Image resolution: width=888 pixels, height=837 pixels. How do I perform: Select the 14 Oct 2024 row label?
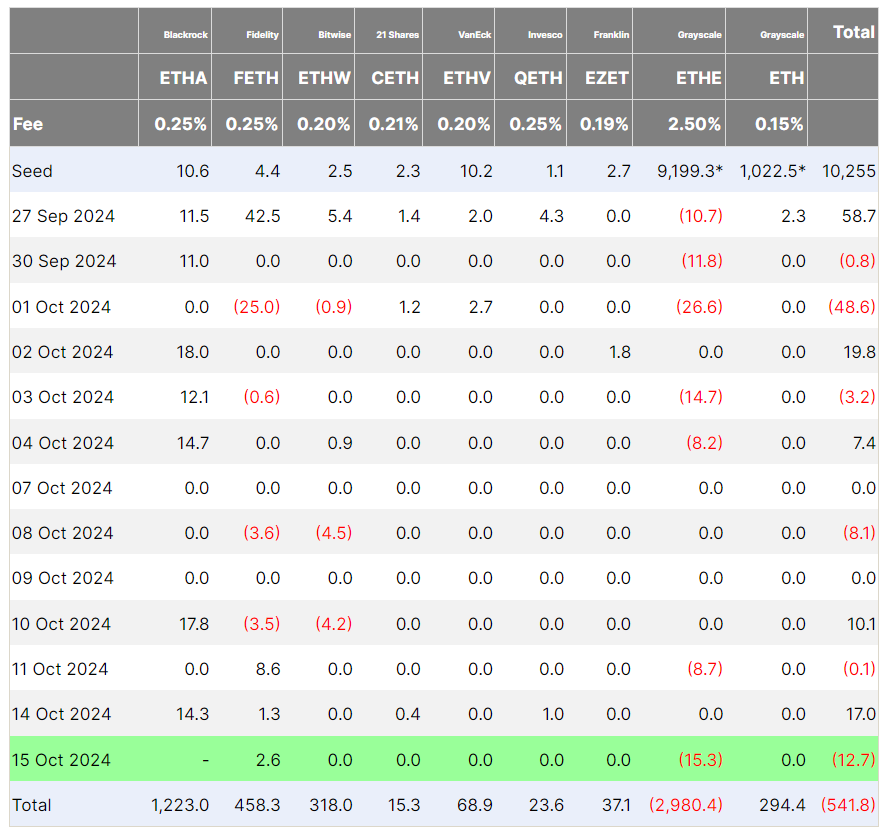click(62, 714)
